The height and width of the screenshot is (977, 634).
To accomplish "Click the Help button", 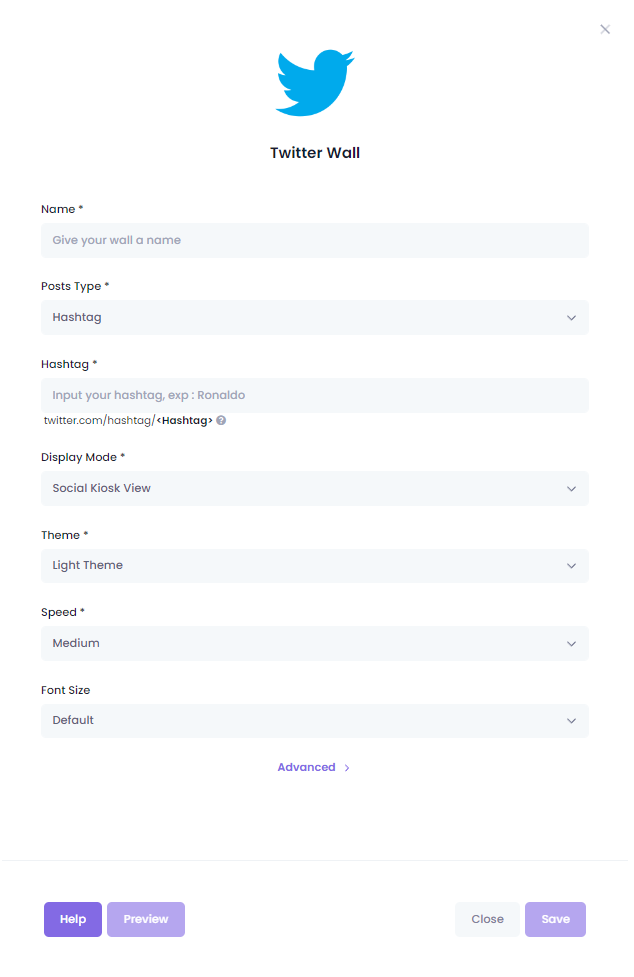I will [x=73, y=920].
